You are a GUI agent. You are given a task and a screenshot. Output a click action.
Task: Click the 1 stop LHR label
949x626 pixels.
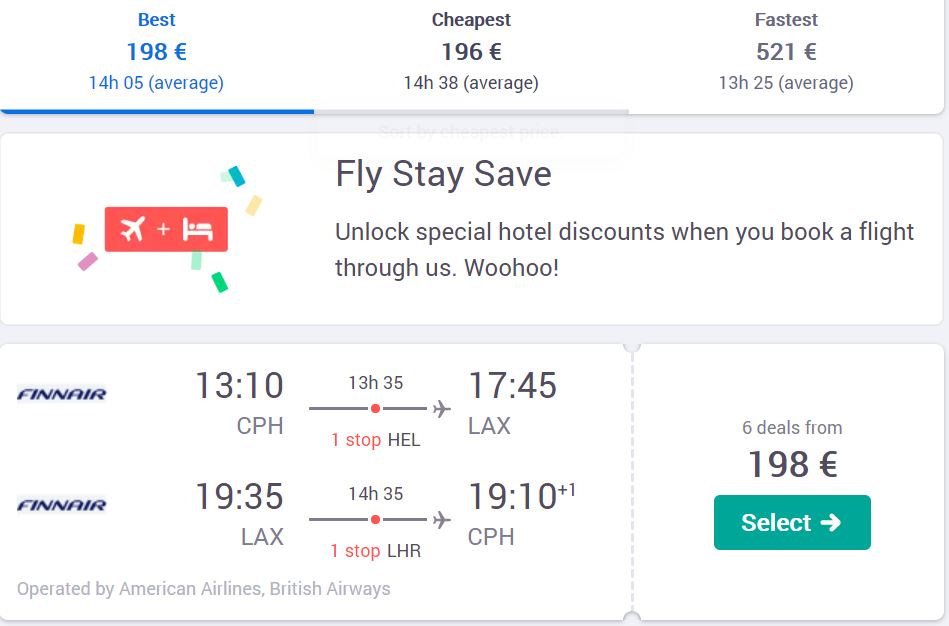(x=375, y=551)
